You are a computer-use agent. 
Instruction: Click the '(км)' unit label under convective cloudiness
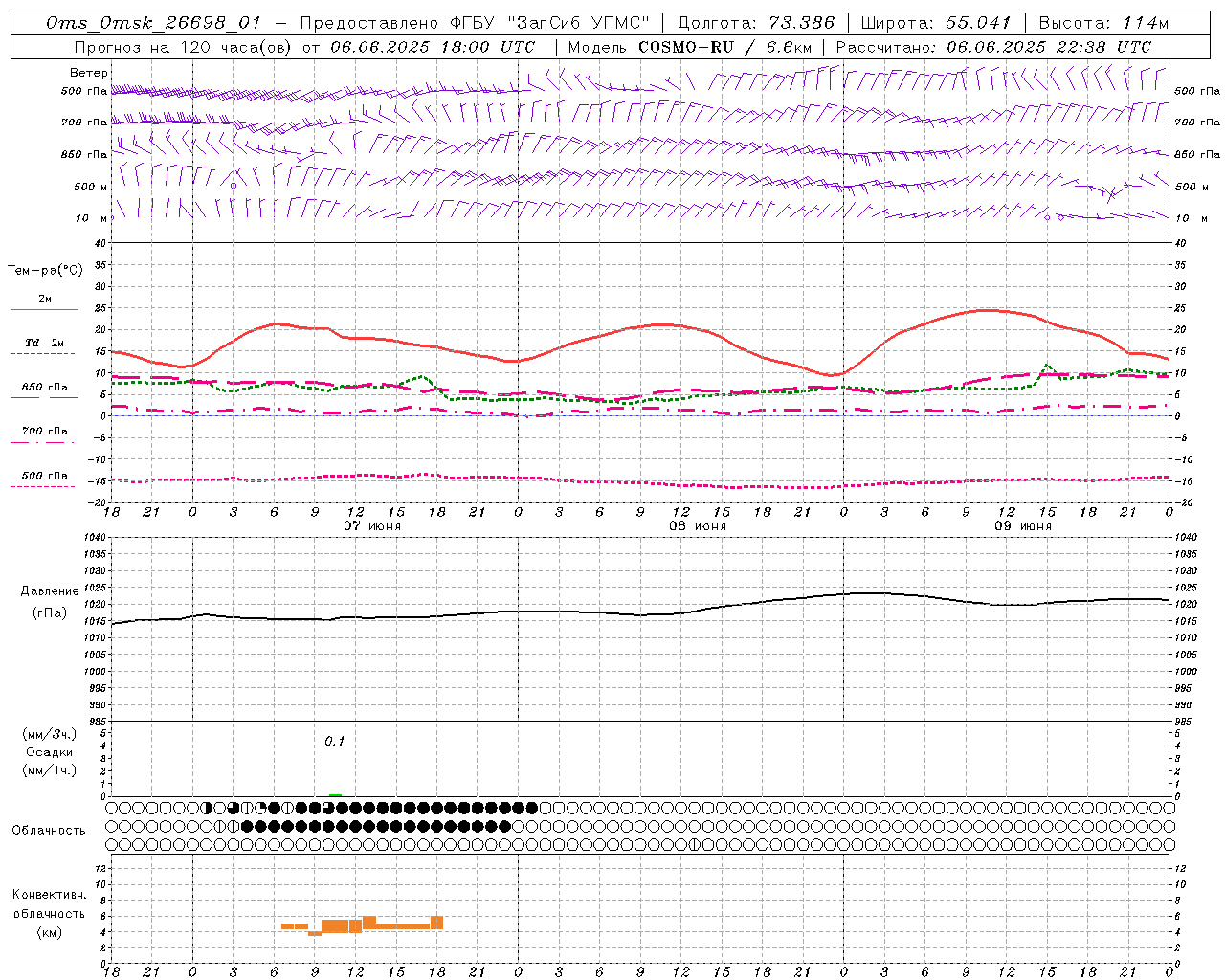point(49,932)
